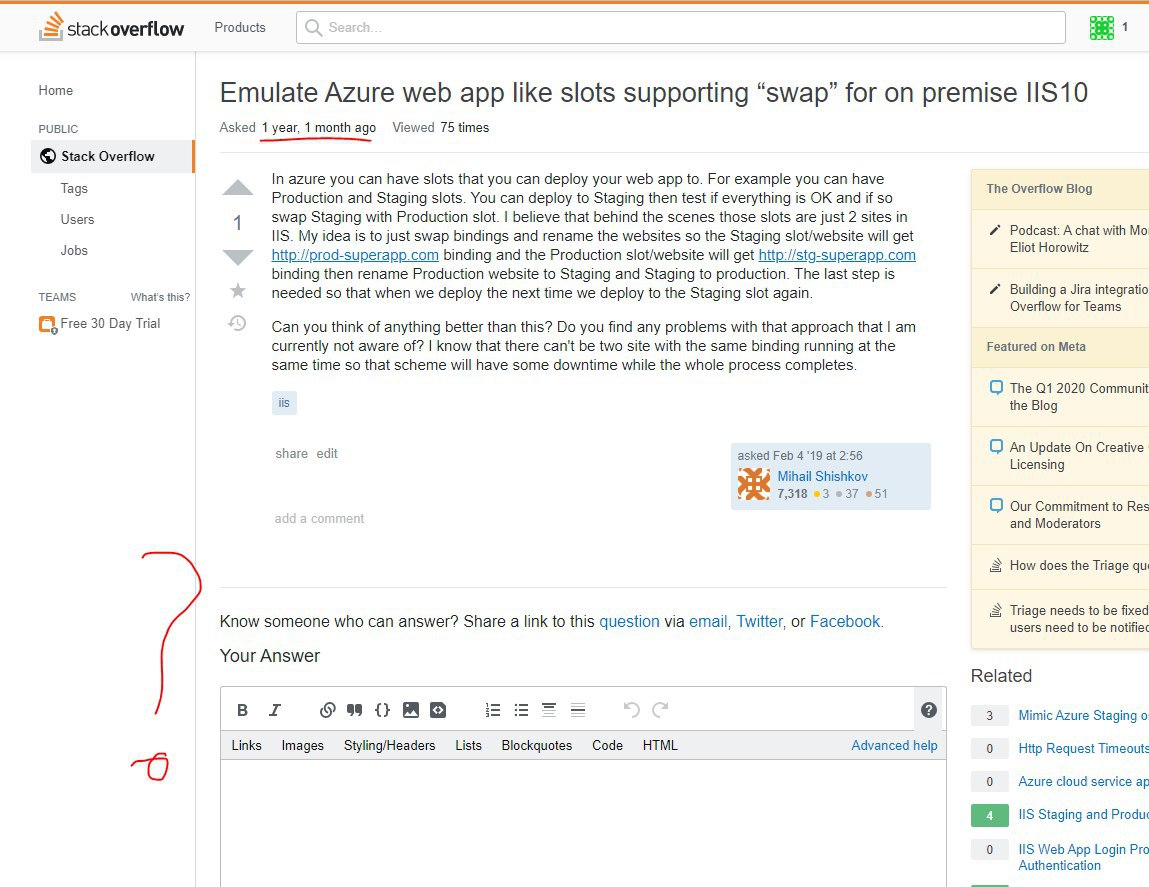The width and height of the screenshot is (1149, 887).
Task: Click the Stack Overflow logo
Action: [111, 27]
